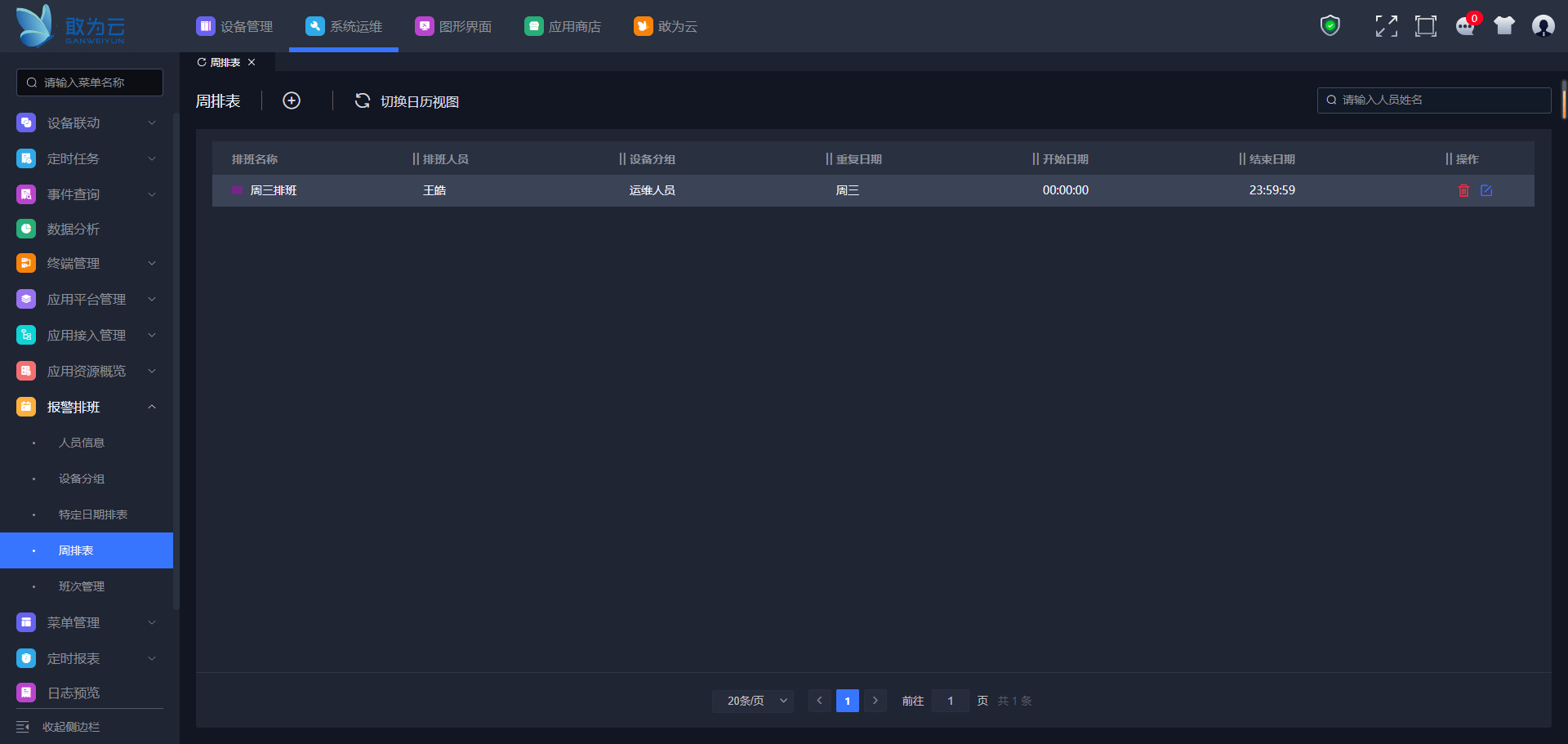1568x744 pixels.
Task: Click the 敢为云 butterfly logo
Action: click(70, 26)
